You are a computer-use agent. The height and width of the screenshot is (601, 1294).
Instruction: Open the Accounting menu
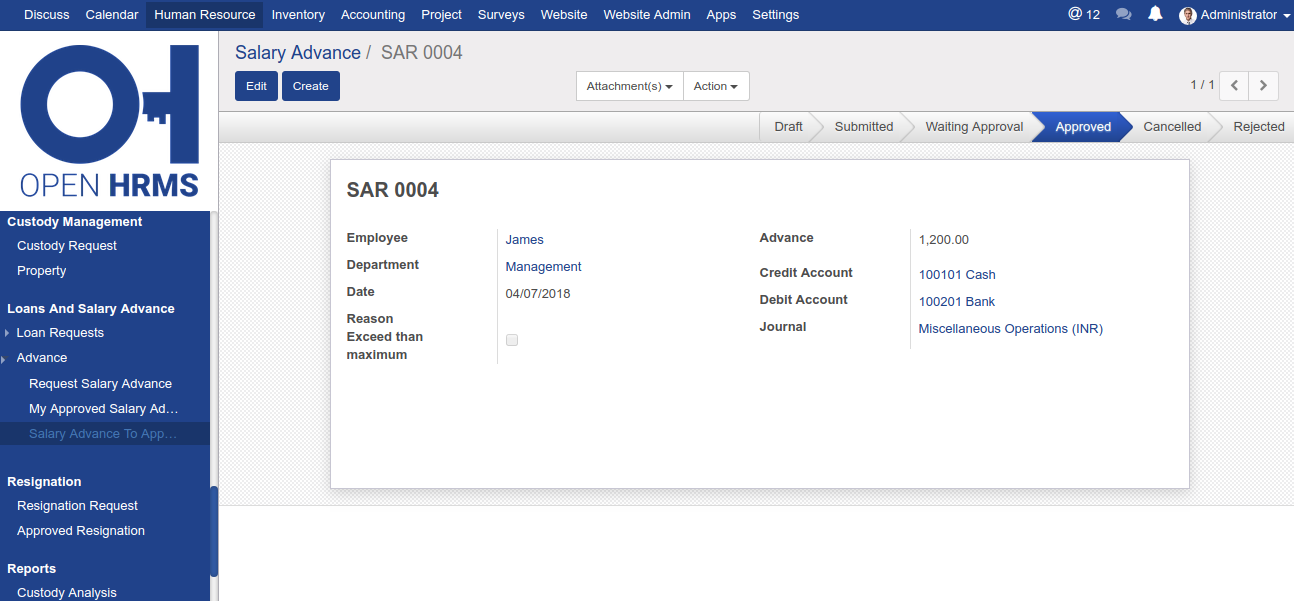[372, 15]
